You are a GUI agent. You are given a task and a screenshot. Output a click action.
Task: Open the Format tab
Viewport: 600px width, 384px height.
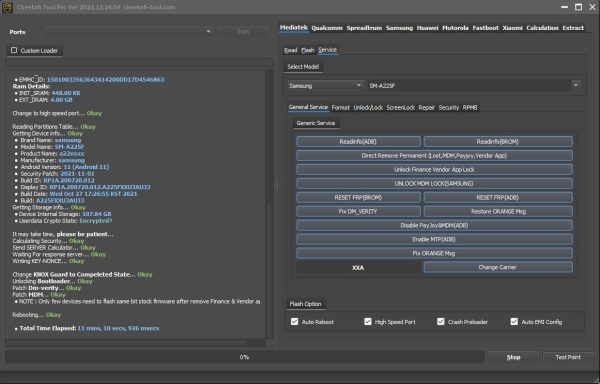pos(341,107)
